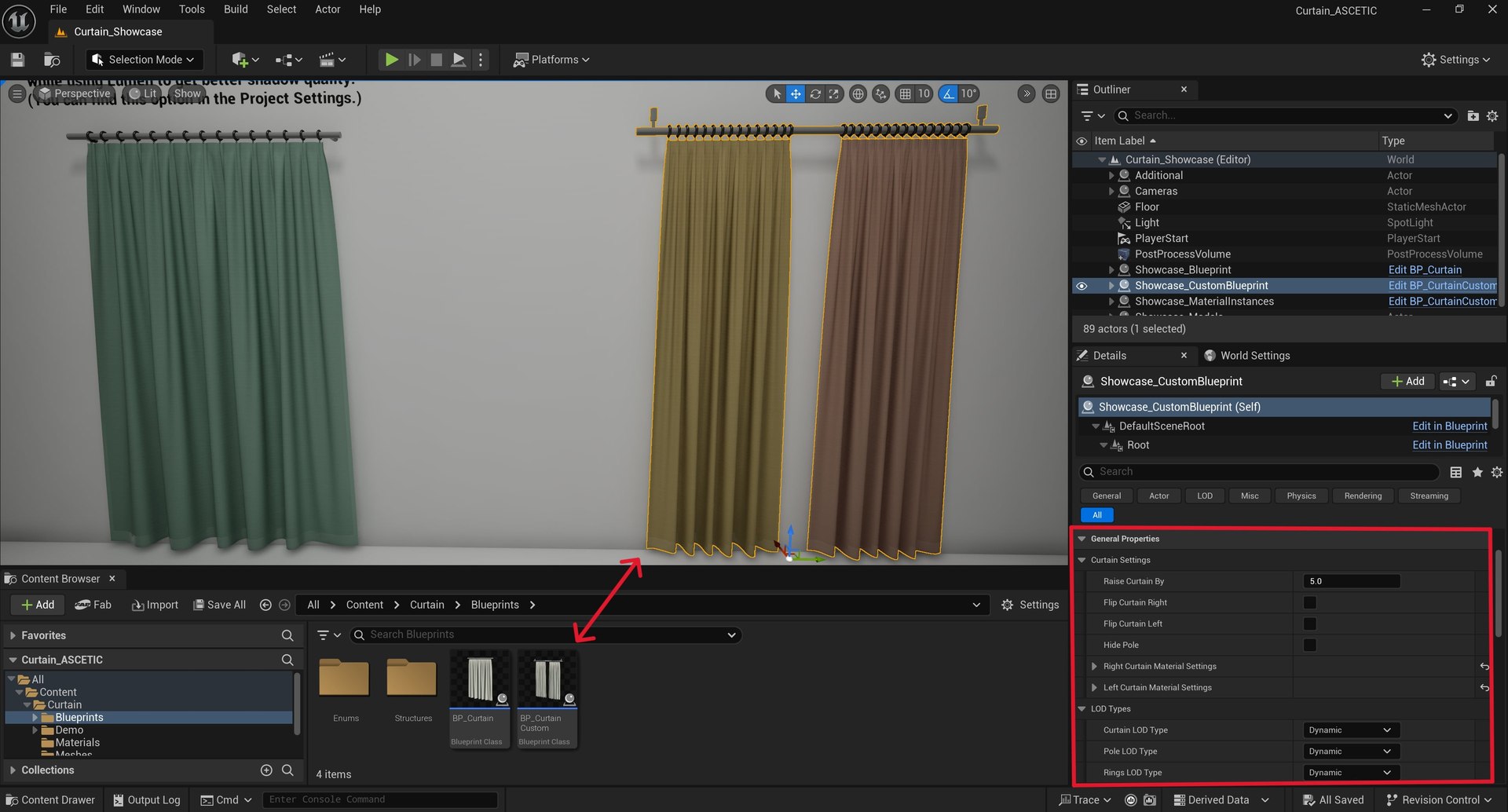This screenshot has width=1508, height=812.
Task: Change the grid snap value 10
Action: click(924, 93)
